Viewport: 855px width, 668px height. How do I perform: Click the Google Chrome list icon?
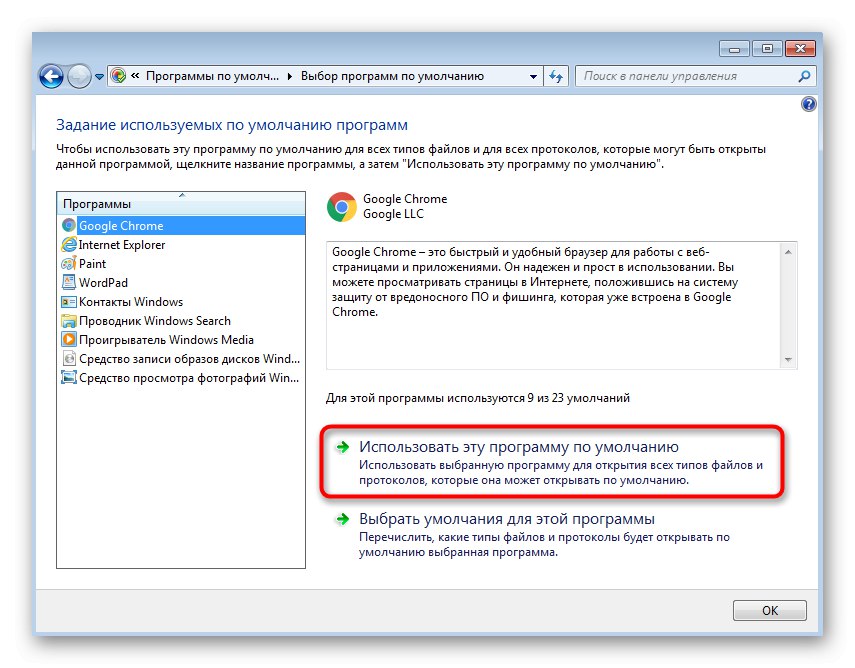click(x=69, y=225)
